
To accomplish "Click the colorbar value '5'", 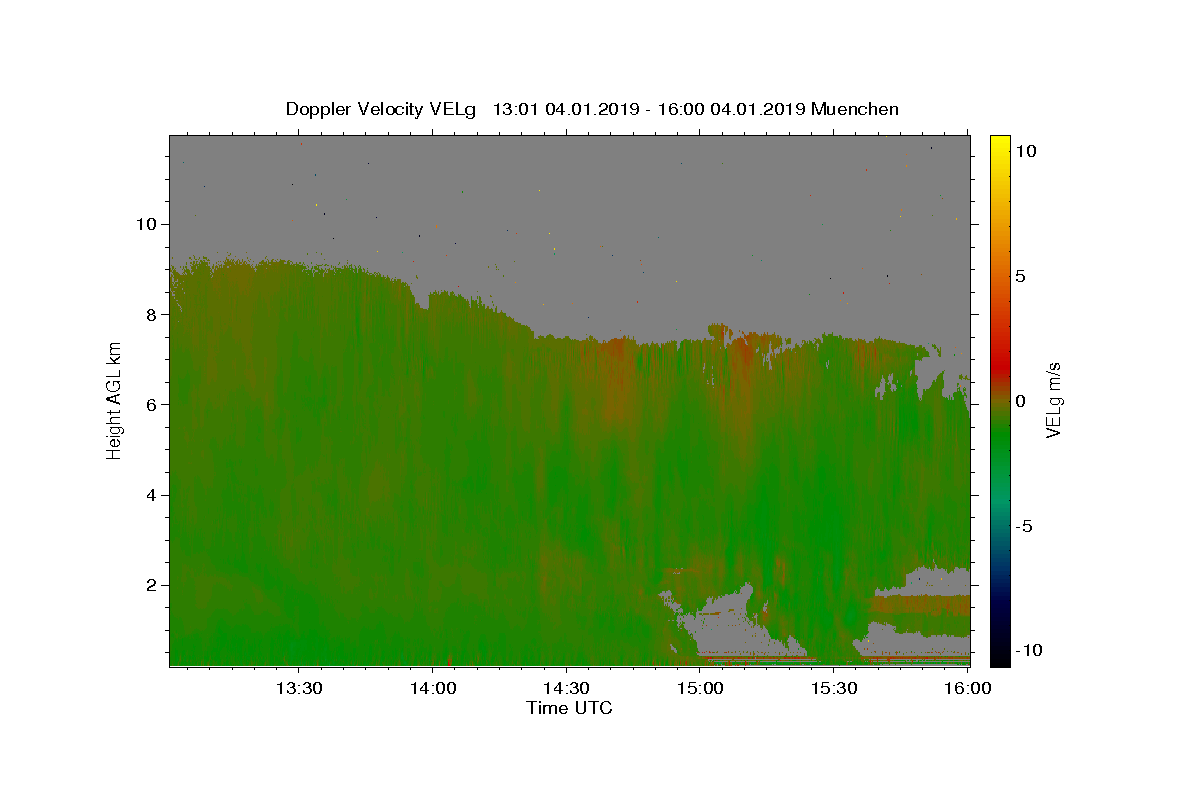I will tap(1020, 276).
